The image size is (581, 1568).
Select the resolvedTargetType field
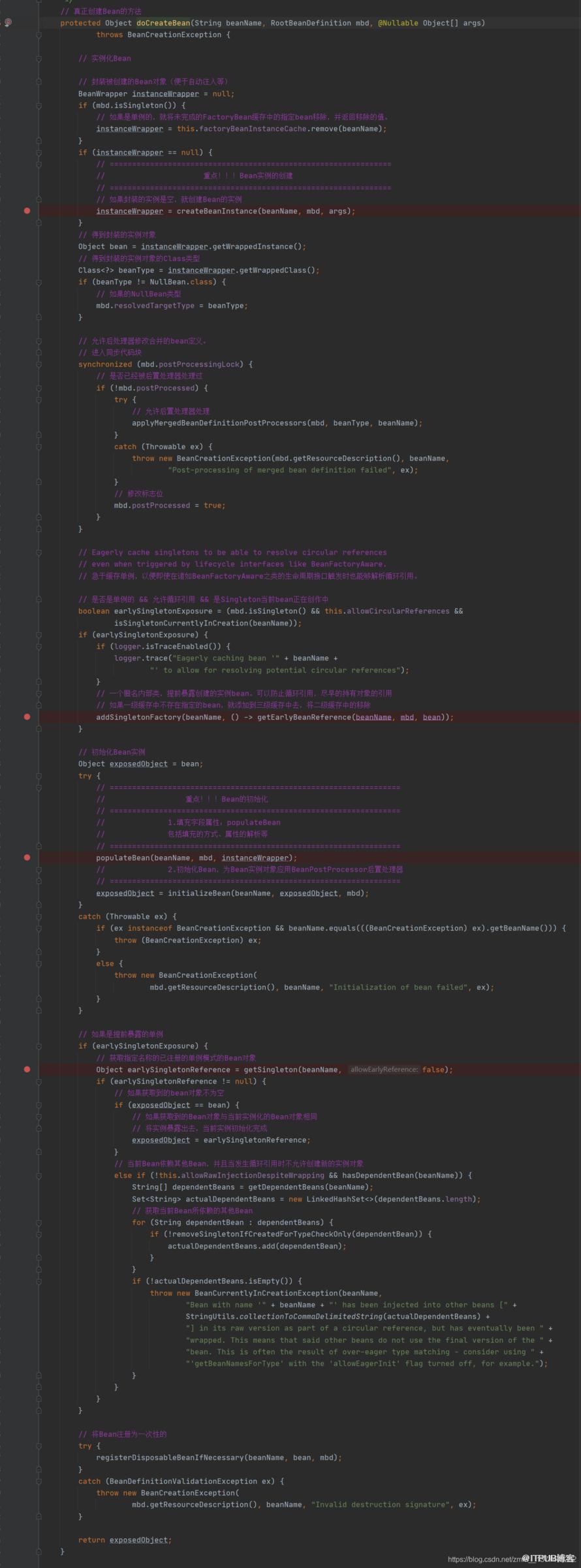coord(154,306)
